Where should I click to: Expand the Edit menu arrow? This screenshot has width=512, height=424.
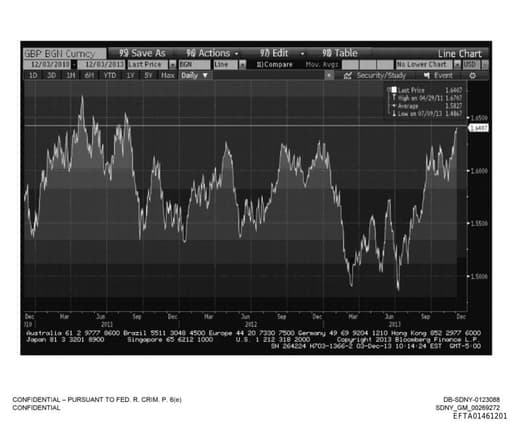click(302, 54)
